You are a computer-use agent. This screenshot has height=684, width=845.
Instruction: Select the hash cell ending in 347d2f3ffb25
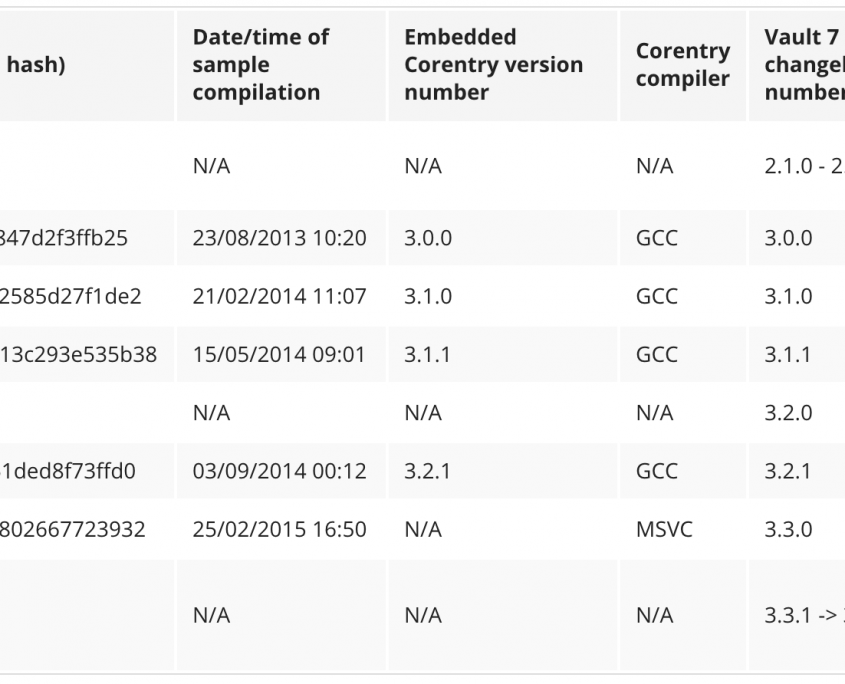pyautogui.click(x=63, y=238)
